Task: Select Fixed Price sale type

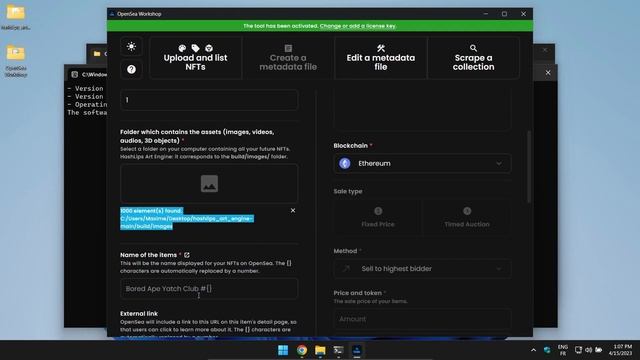Action: pyautogui.click(x=378, y=217)
